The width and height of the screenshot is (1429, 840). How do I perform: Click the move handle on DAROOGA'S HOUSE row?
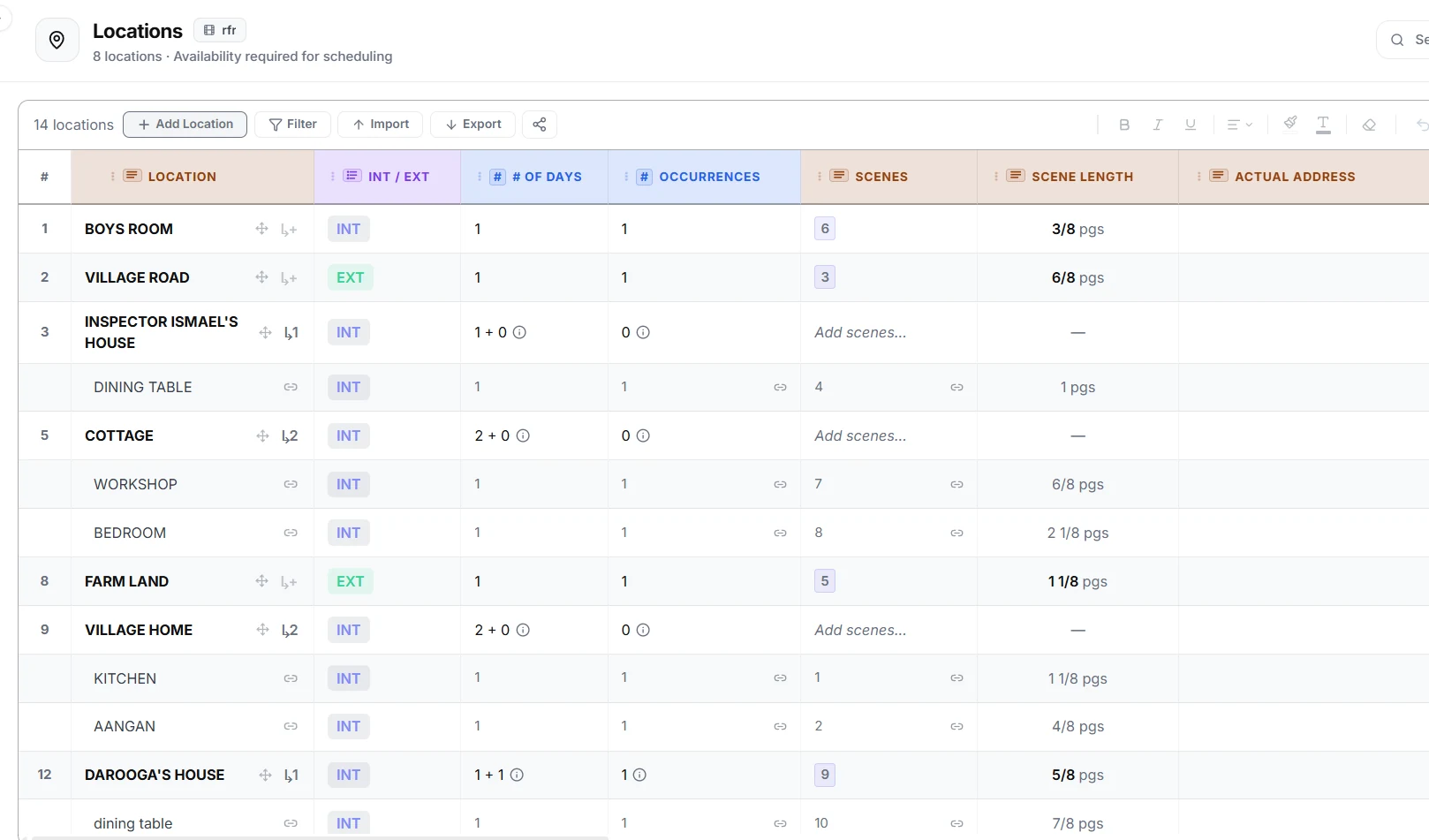pyautogui.click(x=265, y=775)
